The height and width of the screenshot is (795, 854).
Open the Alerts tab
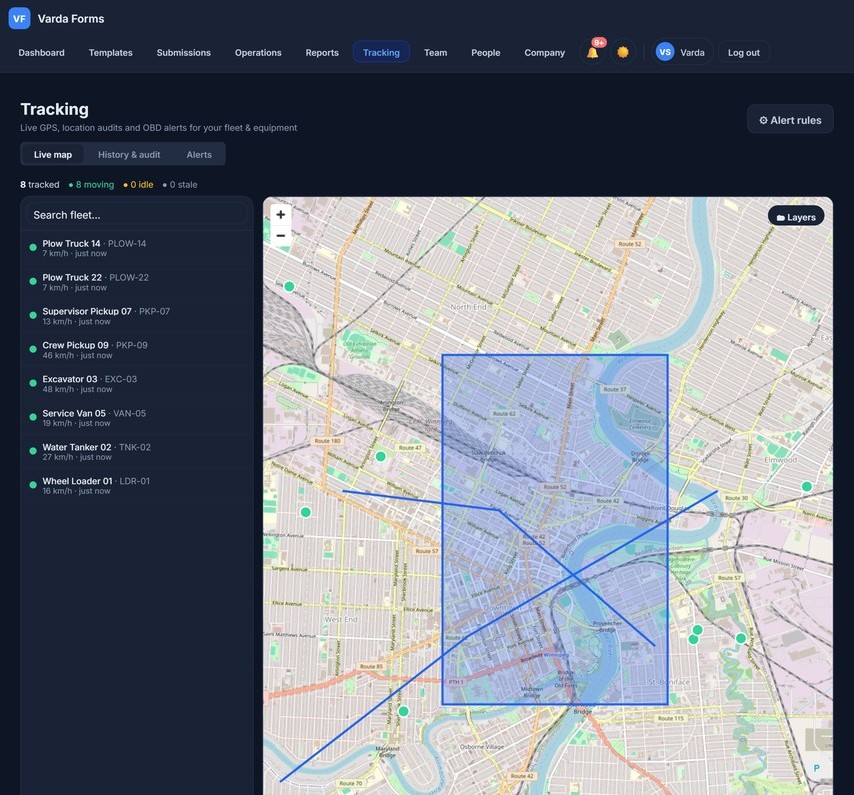[x=199, y=154]
